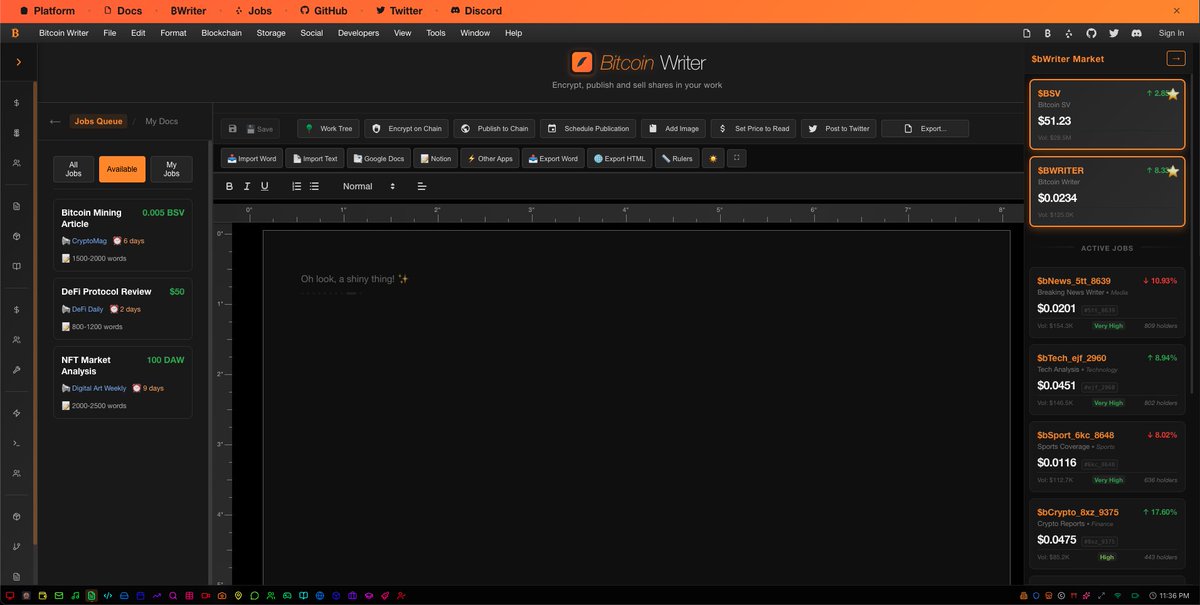Click Post to Twitter button
This screenshot has height=605, width=1200.
838,129
